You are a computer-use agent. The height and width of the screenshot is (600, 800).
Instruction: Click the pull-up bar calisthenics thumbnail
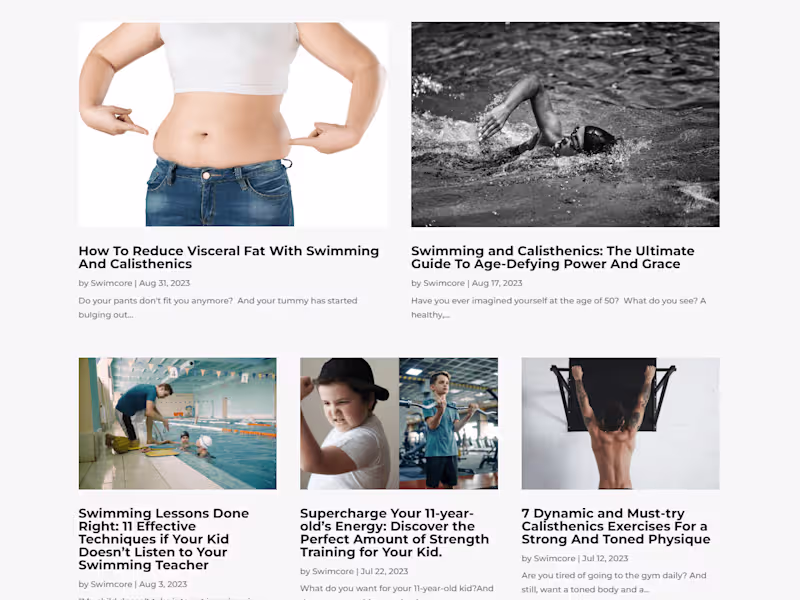[x=620, y=423]
